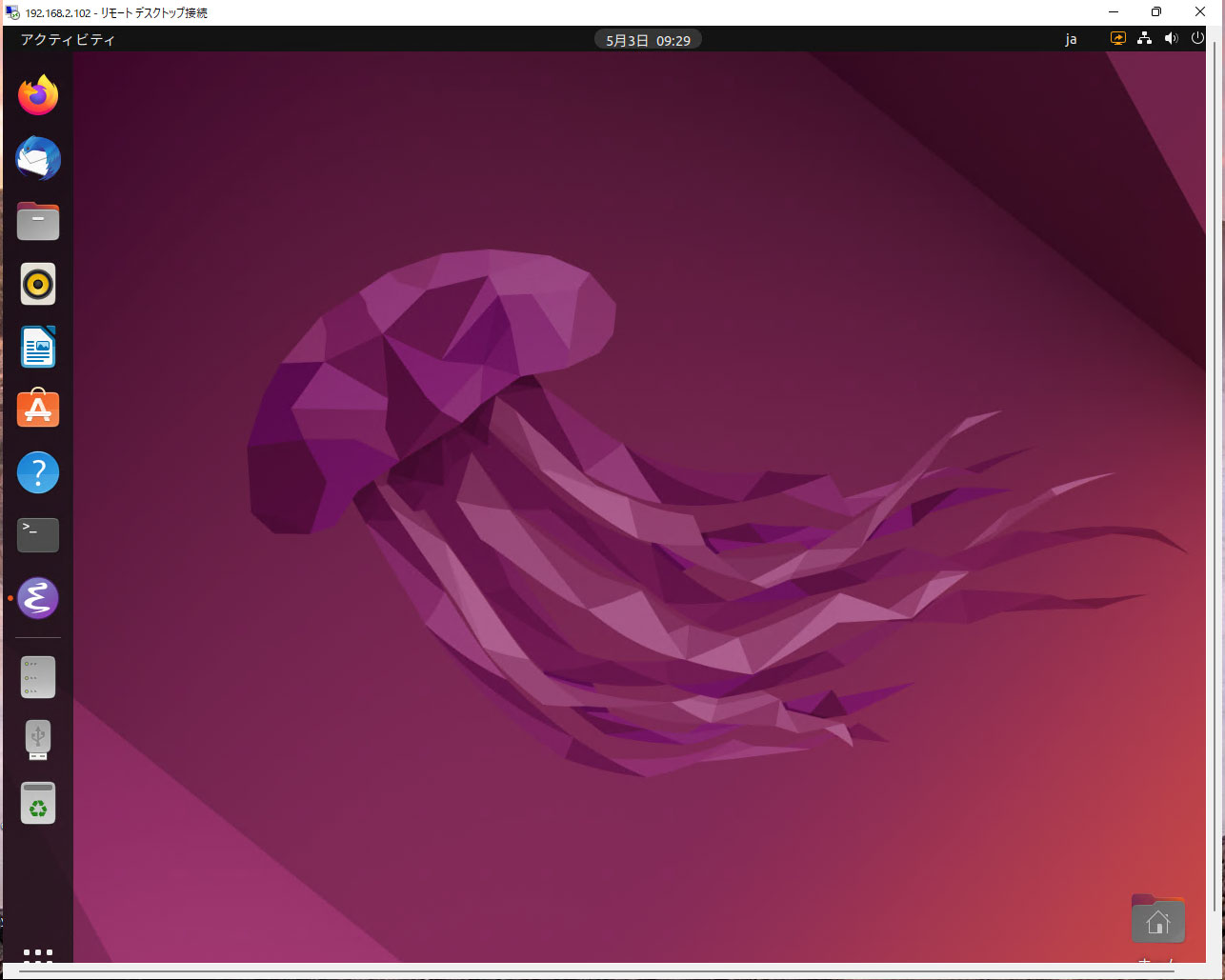This screenshot has width=1225, height=980.
Task: Click the wired network status icon
Action: pyautogui.click(x=1145, y=39)
